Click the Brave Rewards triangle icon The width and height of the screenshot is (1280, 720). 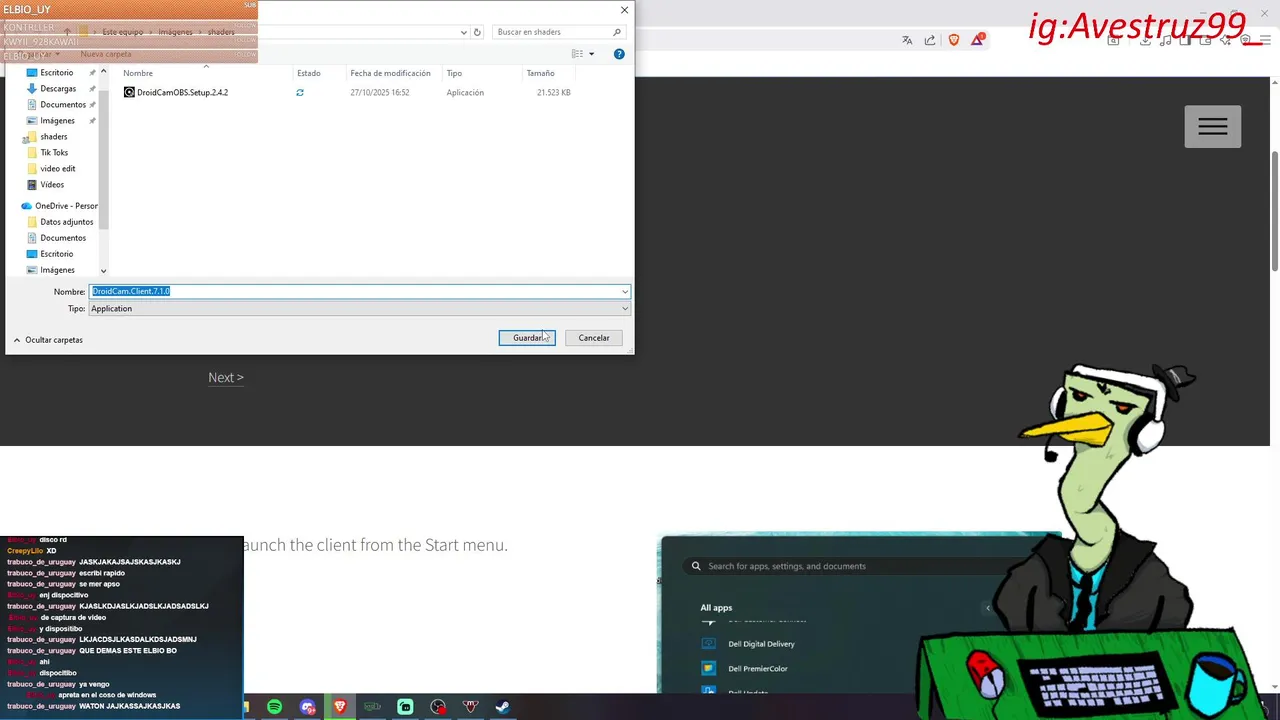coord(978,40)
